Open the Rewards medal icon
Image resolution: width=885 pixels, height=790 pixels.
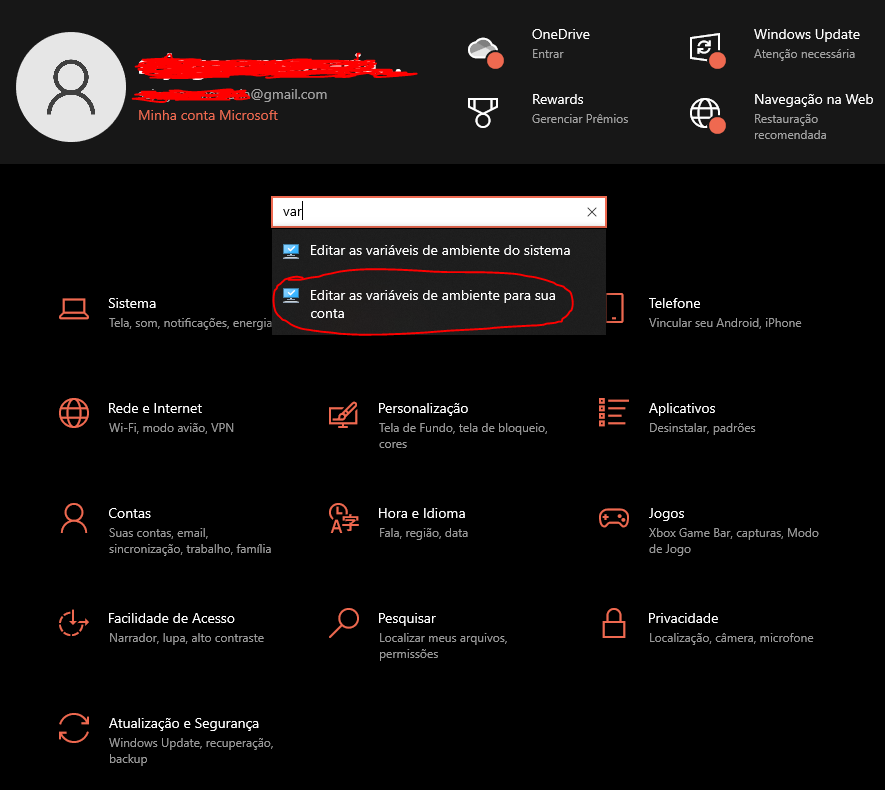(x=483, y=112)
